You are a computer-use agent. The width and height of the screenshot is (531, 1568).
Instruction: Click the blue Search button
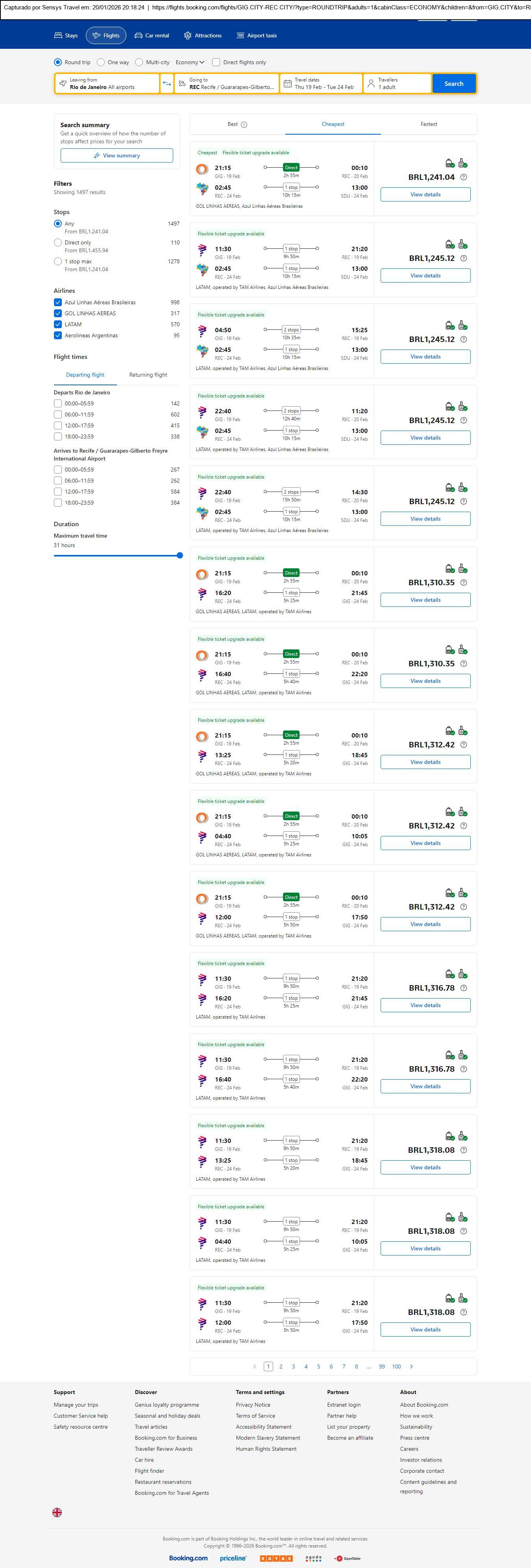click(454, 83)
